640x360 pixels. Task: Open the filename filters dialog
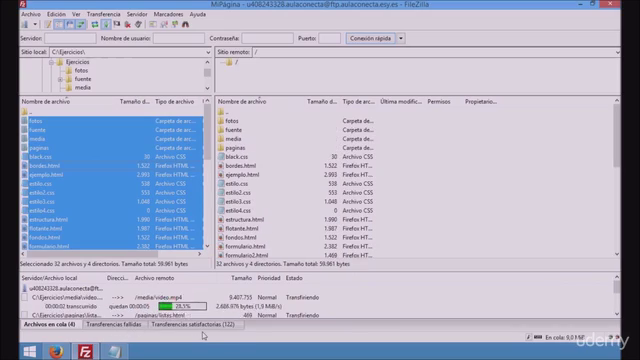tap(153, 24)
